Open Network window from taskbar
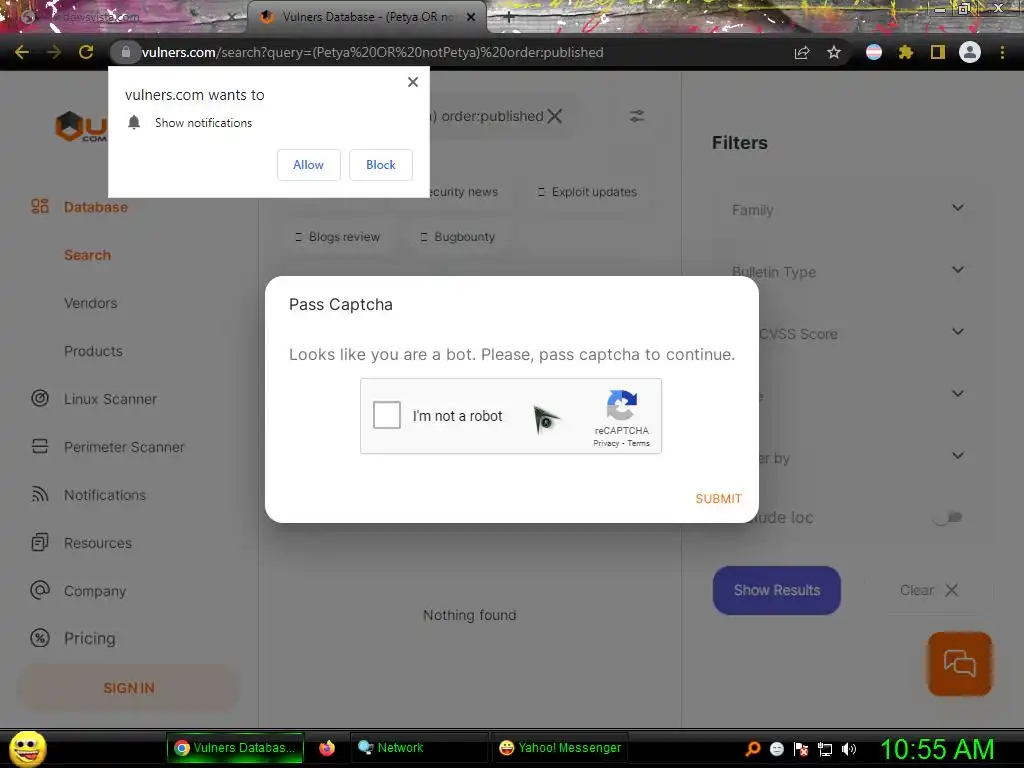The height and width of the screenshot is (768, 1024). [x=419, y=748]
